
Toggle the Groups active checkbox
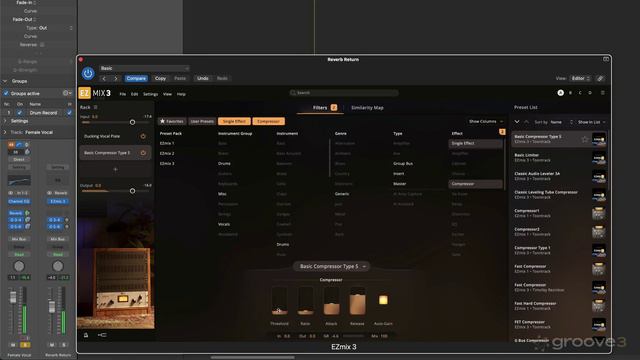click(x=6, y=93)
